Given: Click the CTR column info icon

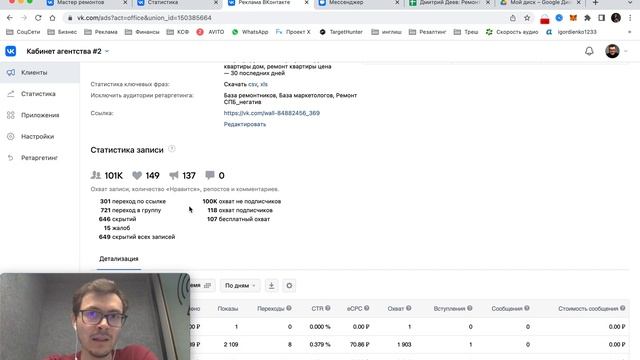Looking at the screenshot, I should [328, 308].
